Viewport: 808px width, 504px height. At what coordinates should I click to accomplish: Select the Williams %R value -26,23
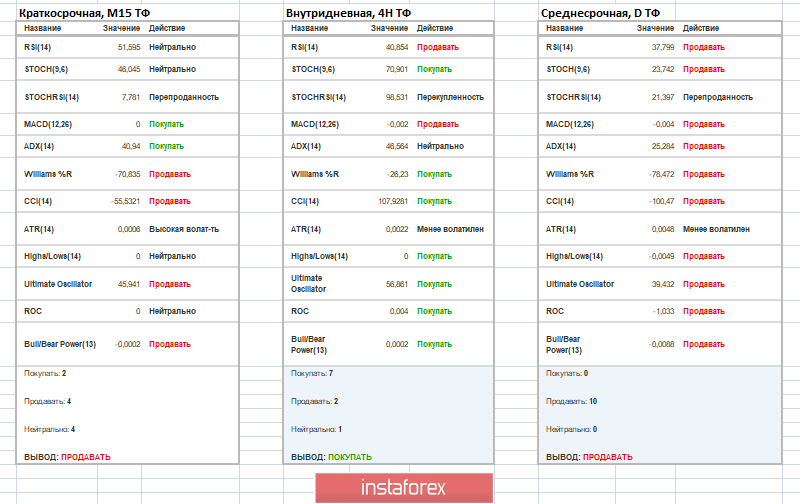click(397, 174)
